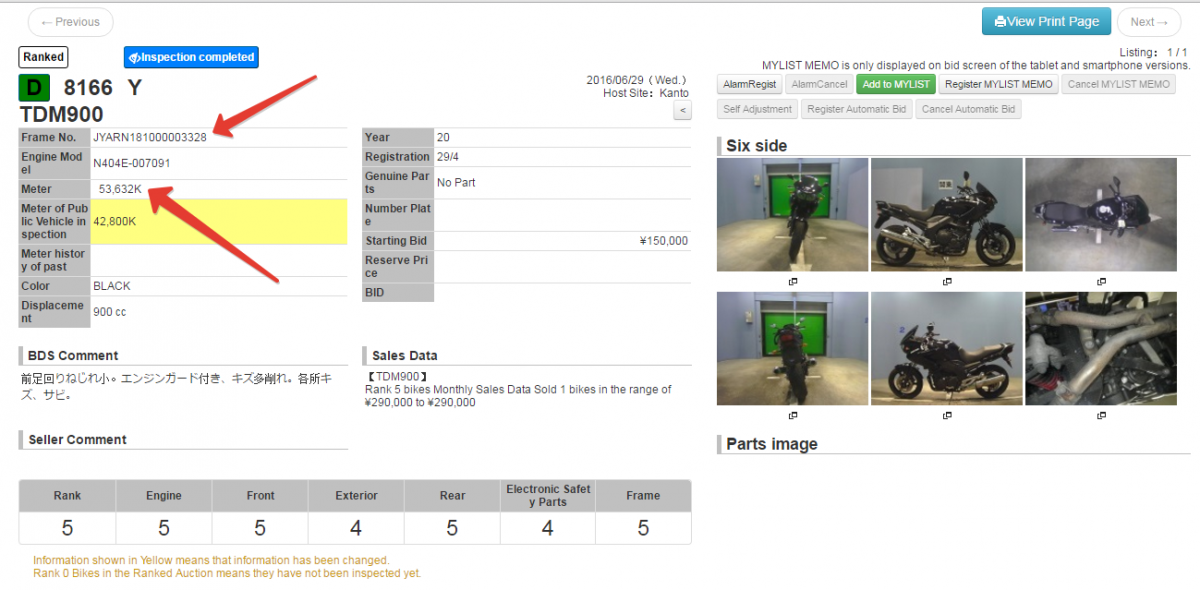Click the registration value 29/4

click(449, 157)
